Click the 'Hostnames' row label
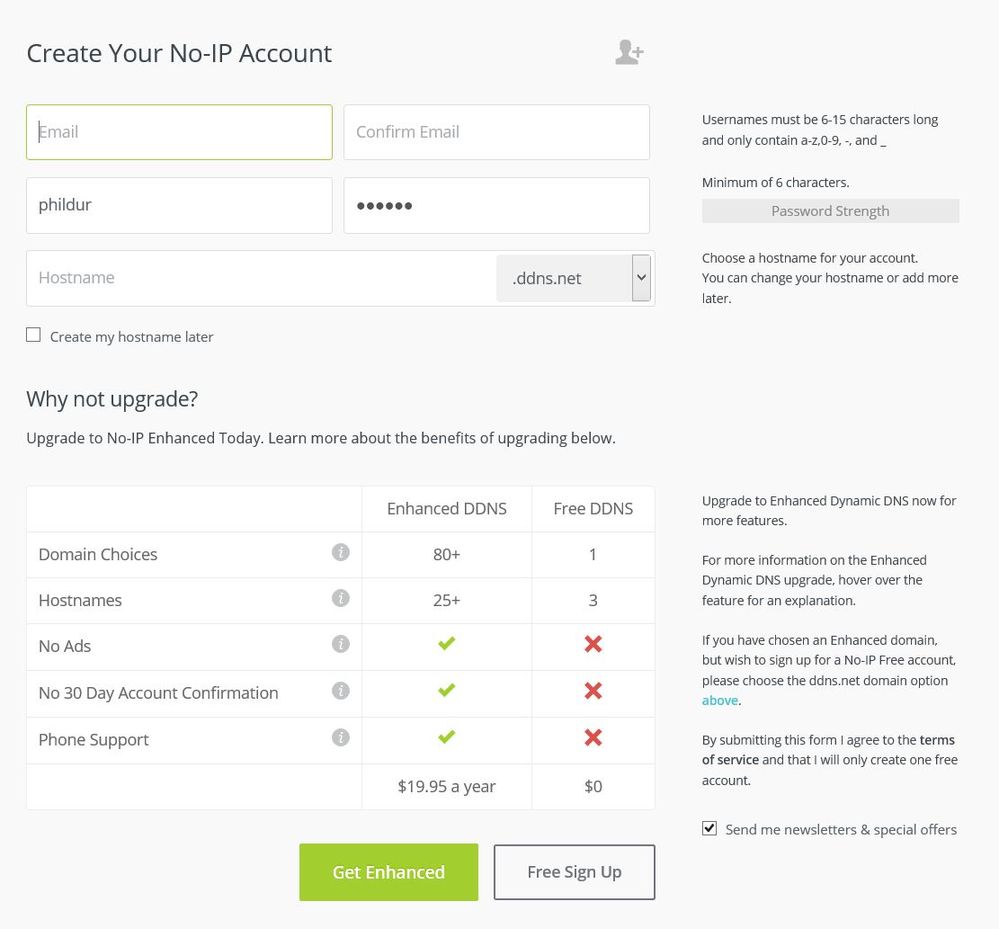 coord(80,600)
